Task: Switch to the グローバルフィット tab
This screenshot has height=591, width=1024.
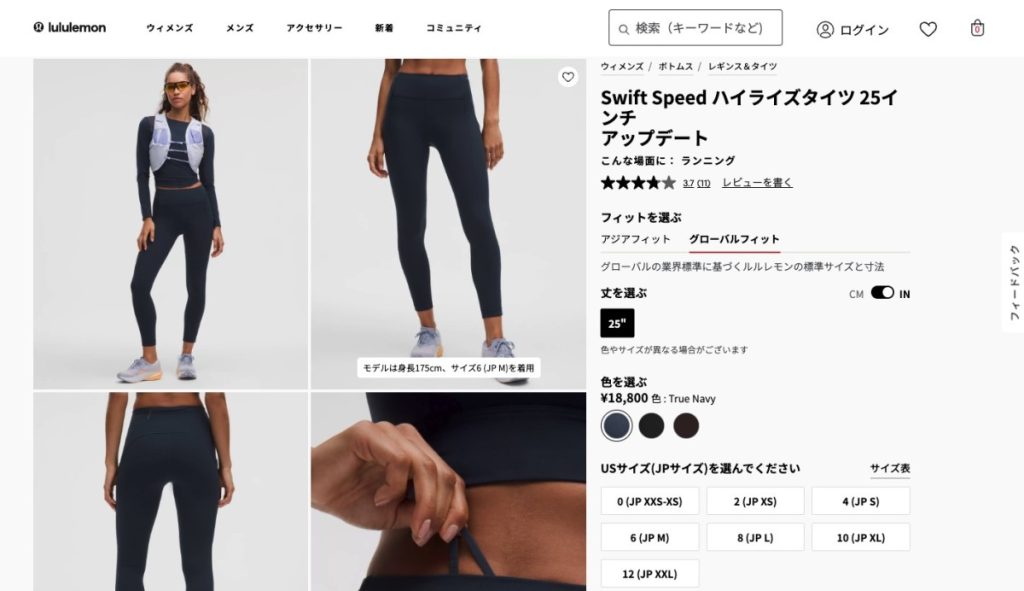Action: (734, 239)
